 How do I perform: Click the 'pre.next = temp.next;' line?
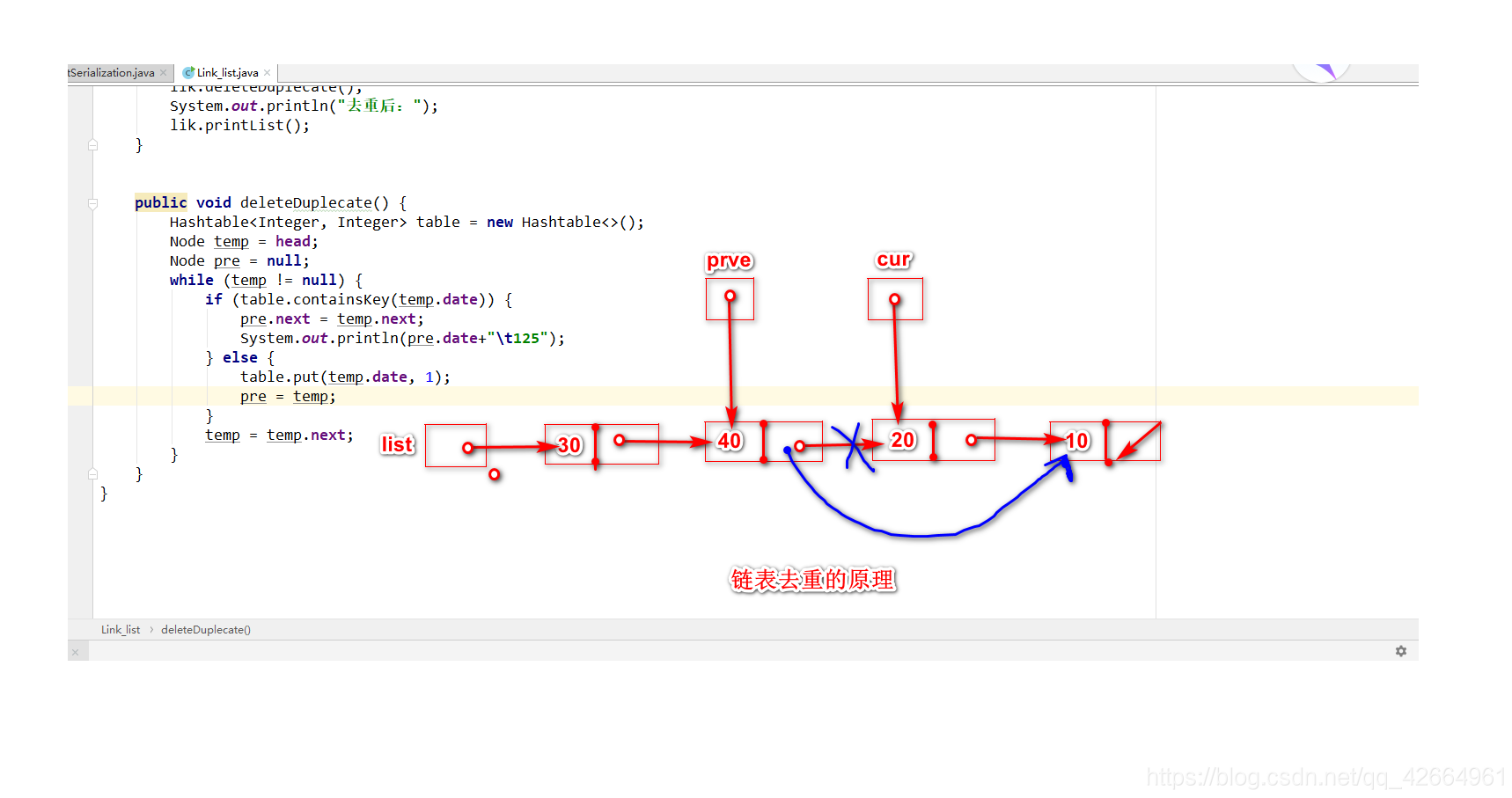(x=332, y=319)
